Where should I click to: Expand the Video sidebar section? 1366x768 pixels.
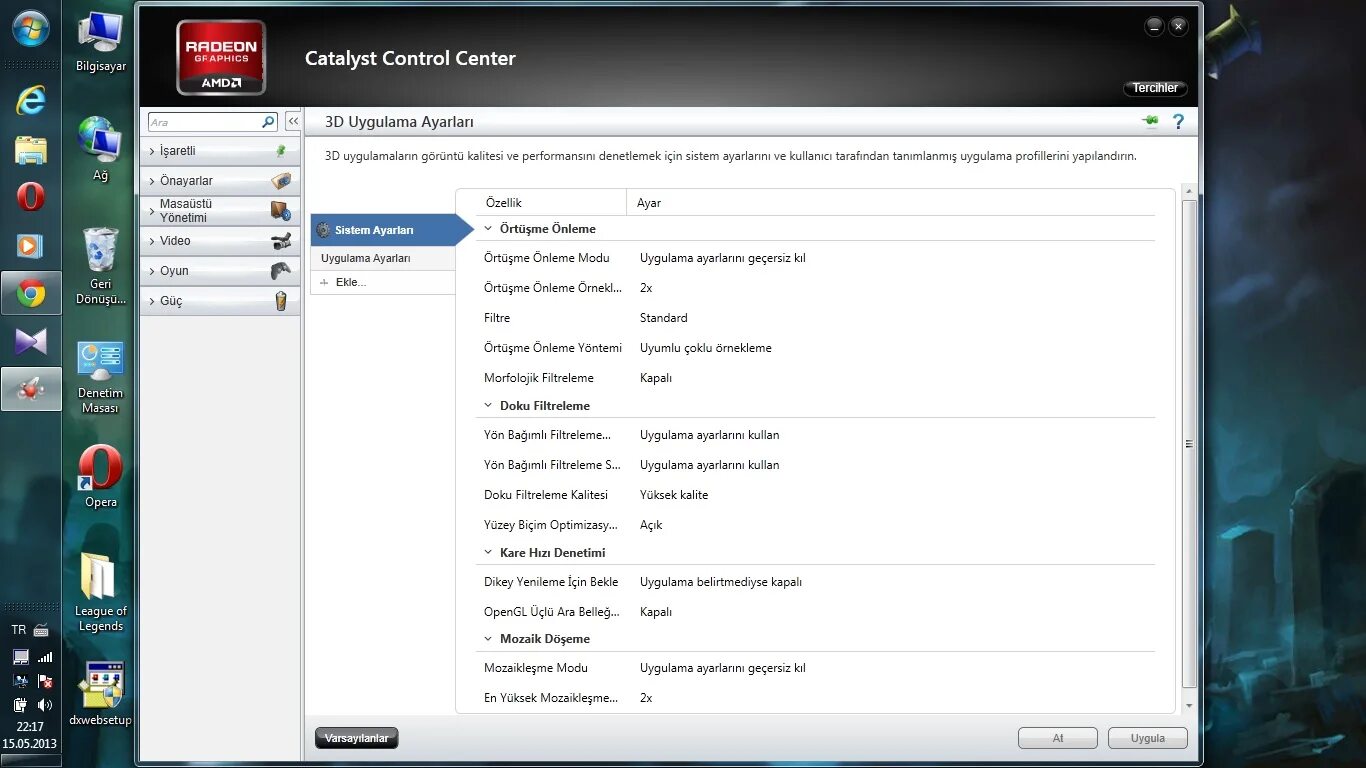coord(220,241)
